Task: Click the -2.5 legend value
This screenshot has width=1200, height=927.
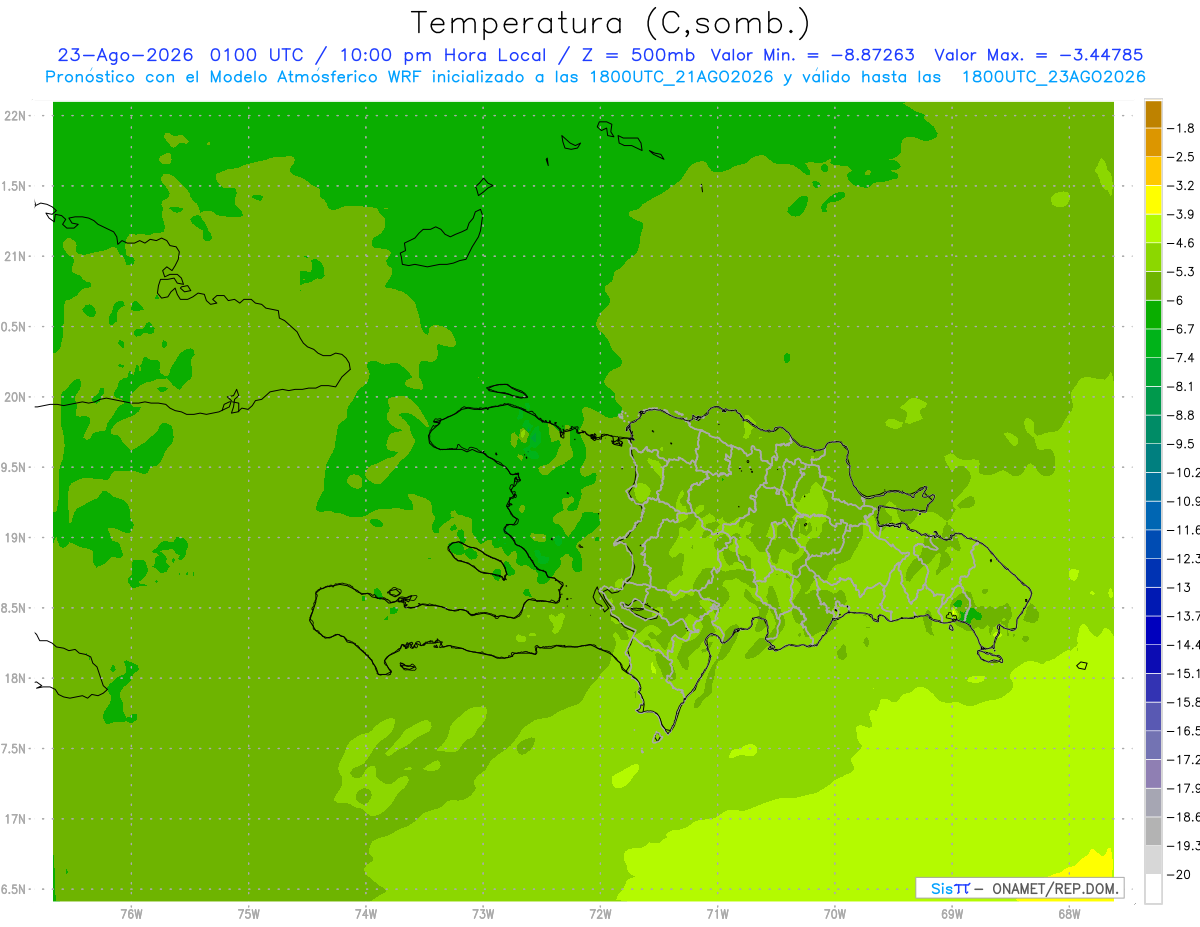Action: [1180, 157]
